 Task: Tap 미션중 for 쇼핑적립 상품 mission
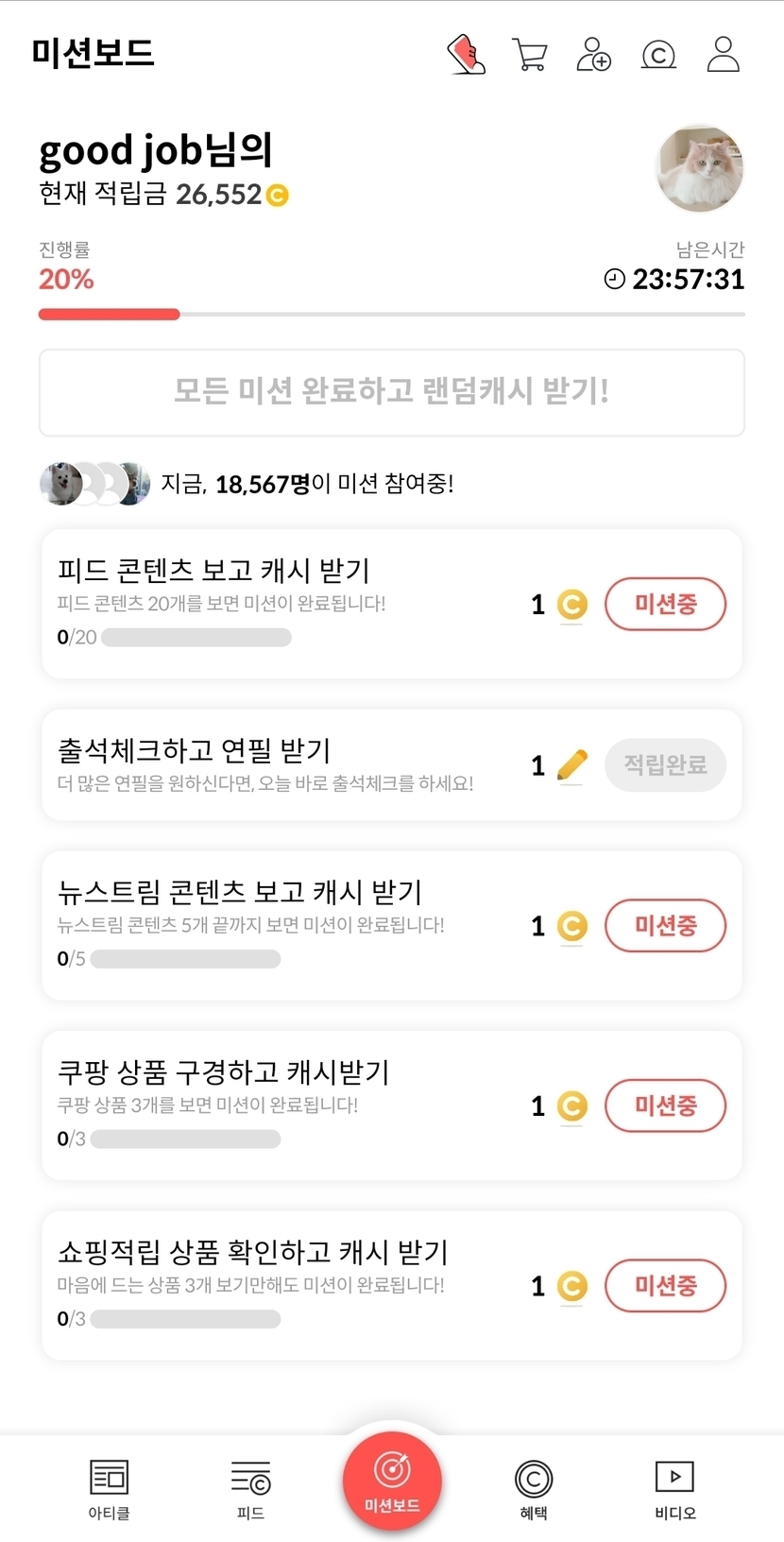[665, 1285]
